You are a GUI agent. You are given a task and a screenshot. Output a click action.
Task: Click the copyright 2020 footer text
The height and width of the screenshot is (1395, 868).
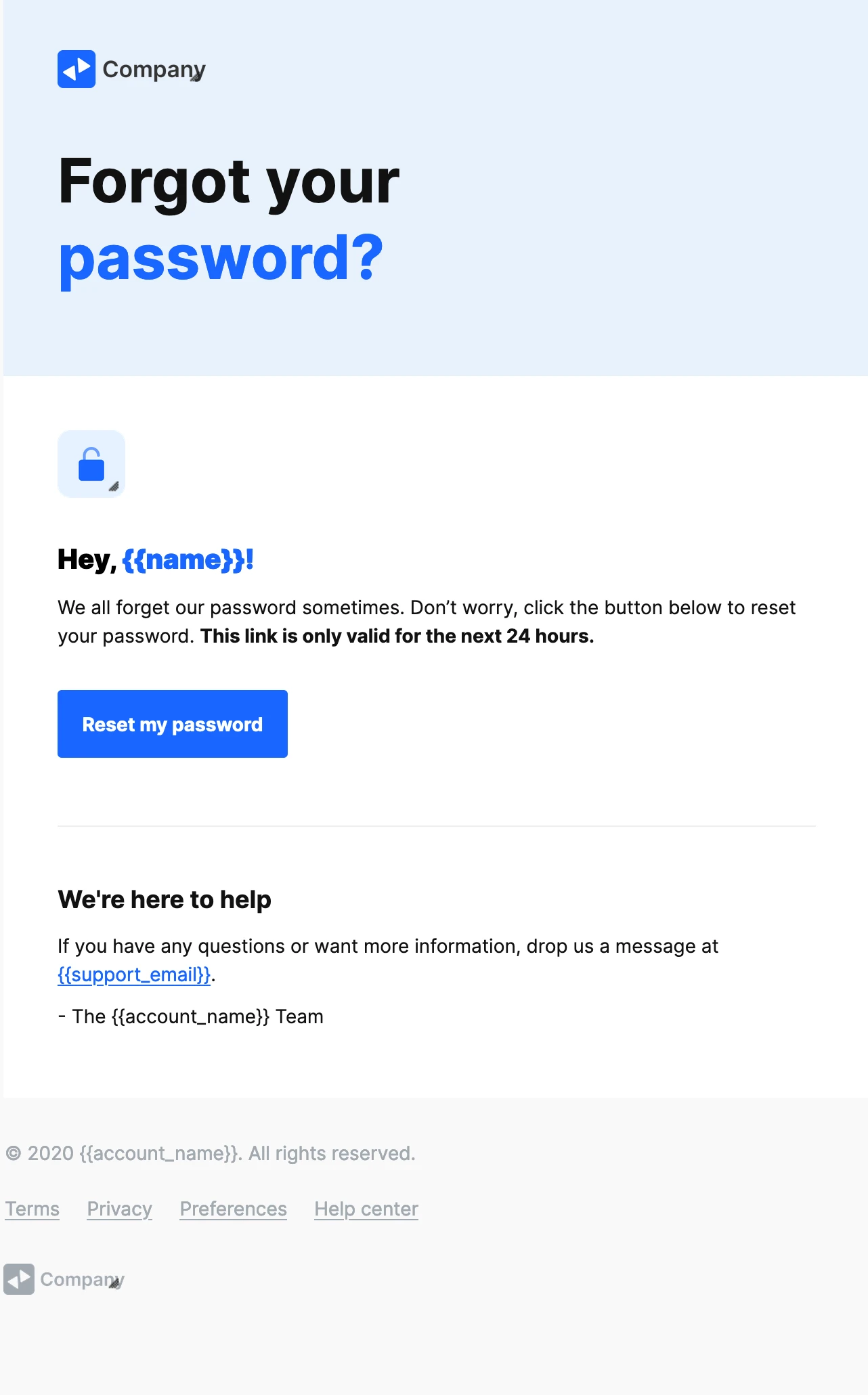(x=211, y=1153)
